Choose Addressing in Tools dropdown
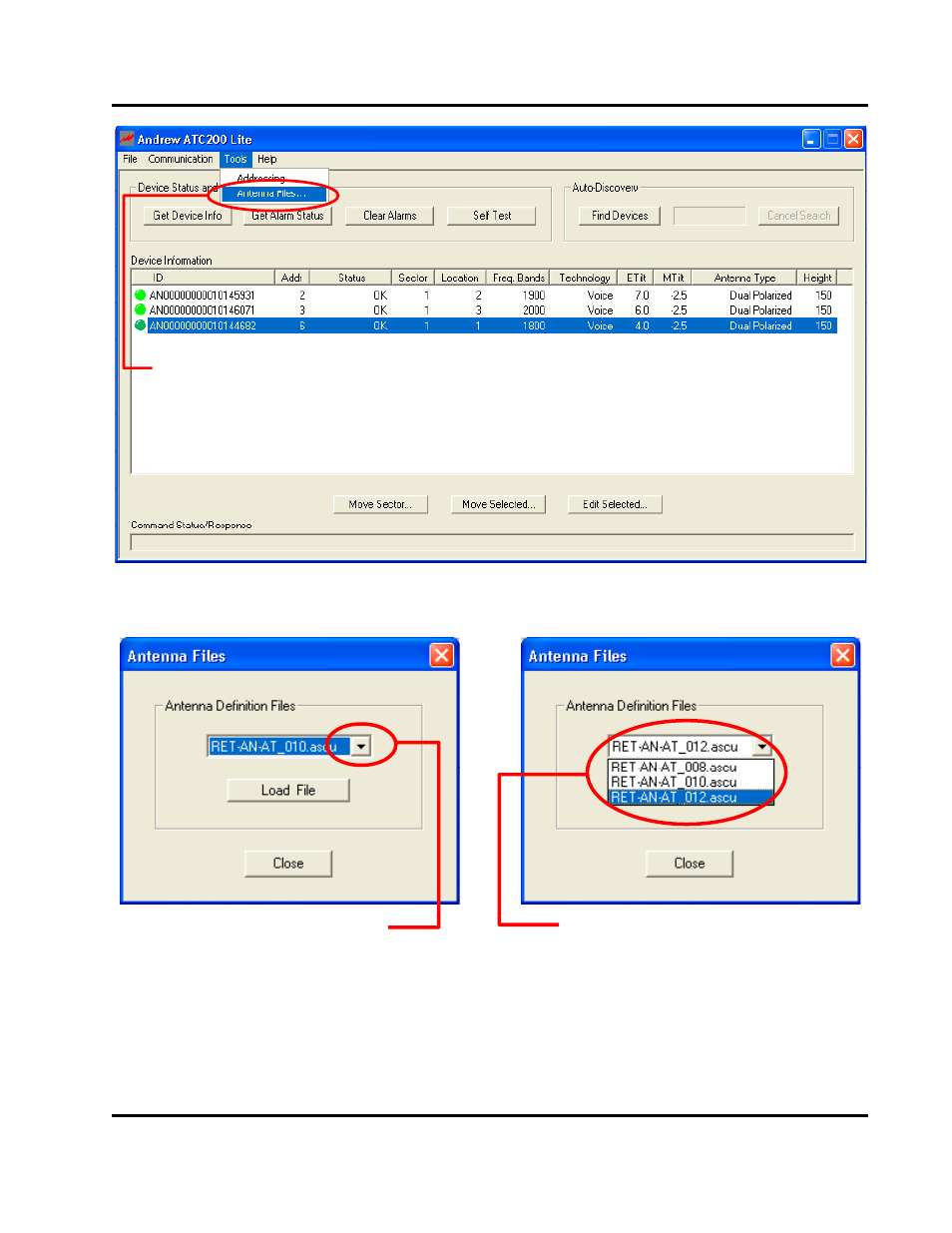This screenshot has height=1233, width=952. point(261,178)
